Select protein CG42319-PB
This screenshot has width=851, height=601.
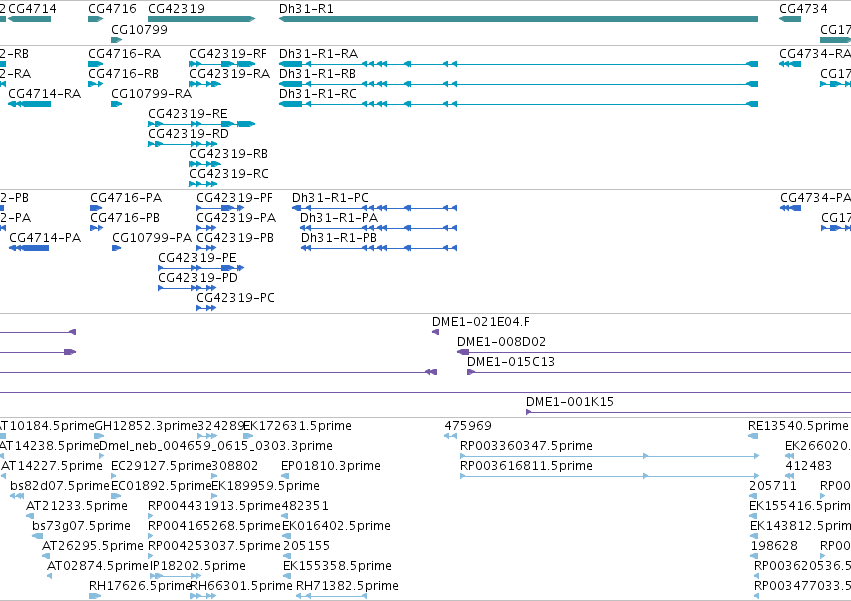point(235,238)
